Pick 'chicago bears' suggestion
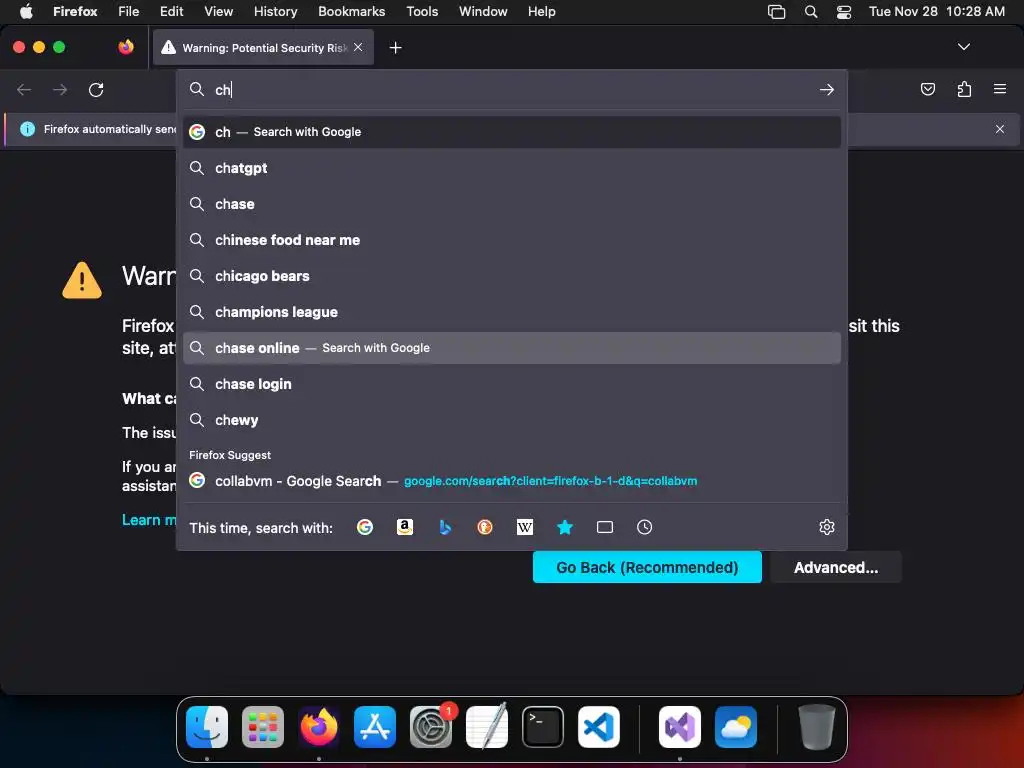 tap(512, 276)
